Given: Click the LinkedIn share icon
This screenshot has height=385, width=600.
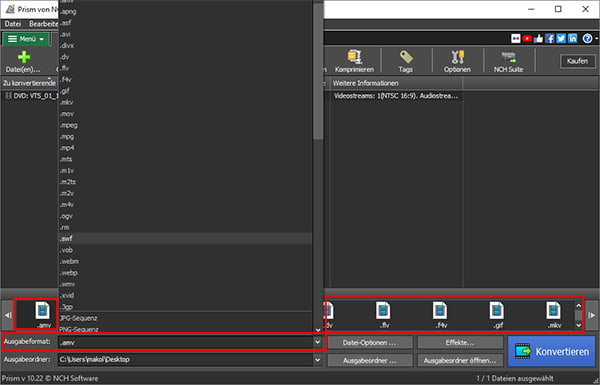Looking at the screenshot, I should (x=572, y=39).
